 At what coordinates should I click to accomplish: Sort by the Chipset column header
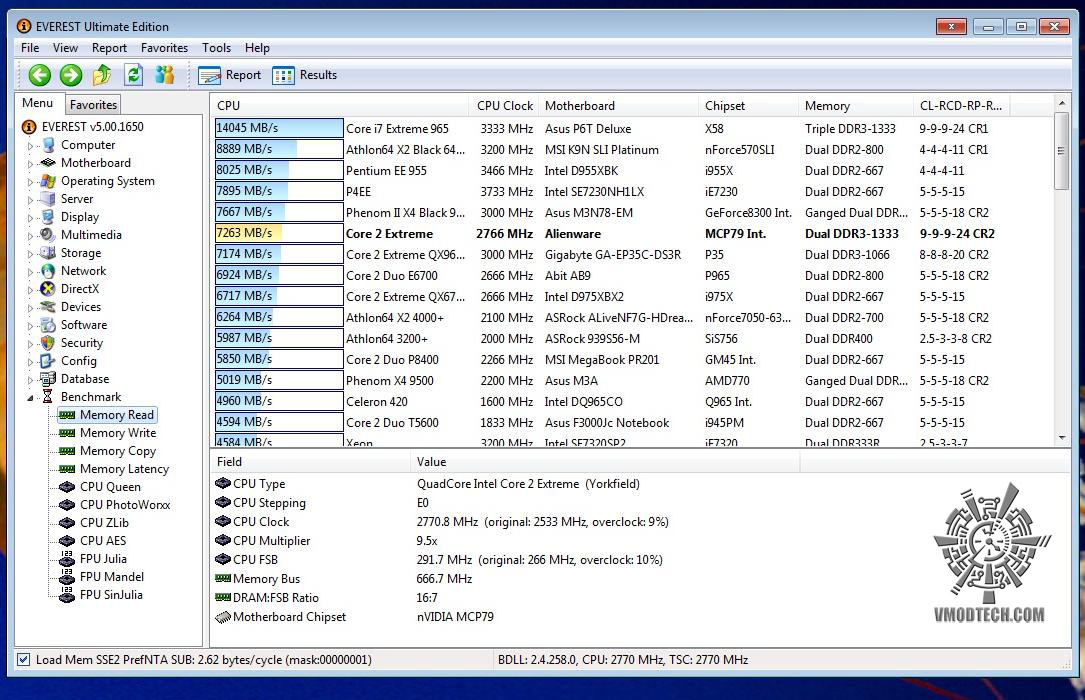[x=747, y=105]
